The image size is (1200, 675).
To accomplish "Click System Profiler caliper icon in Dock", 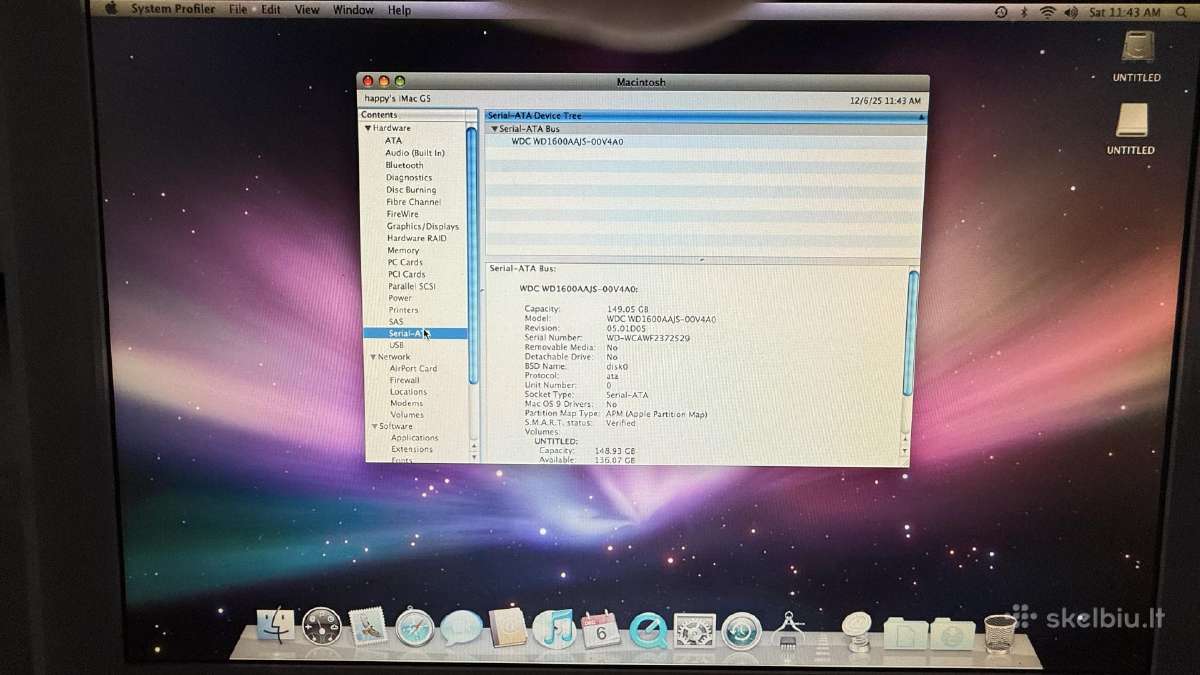I will [x=789, y=630].
